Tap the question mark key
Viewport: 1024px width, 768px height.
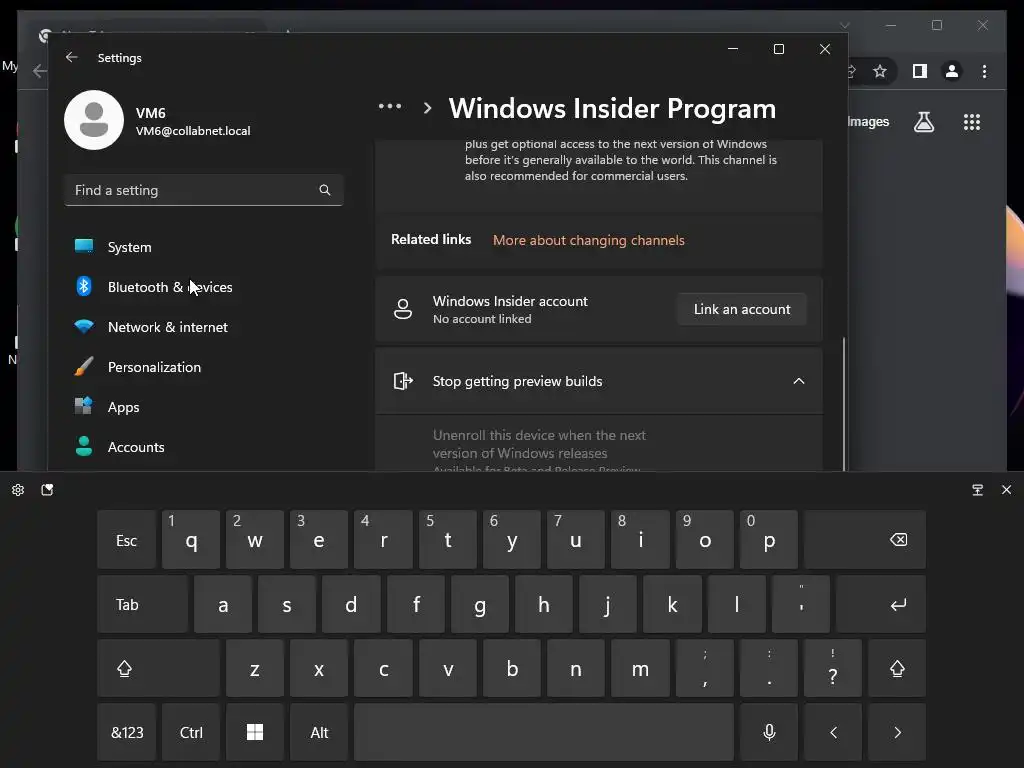coord(833,668)
